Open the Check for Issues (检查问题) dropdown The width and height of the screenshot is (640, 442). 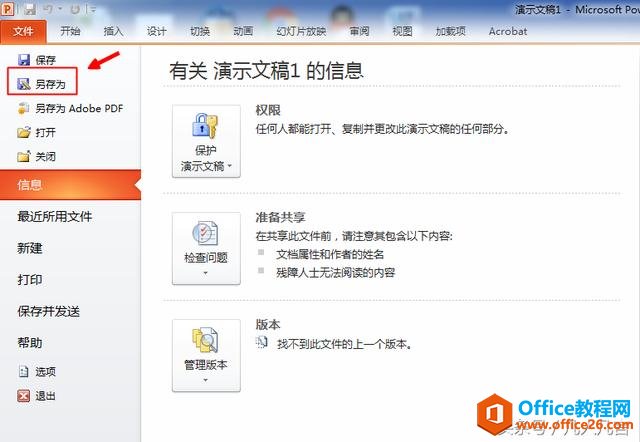[x=206, y=248]
